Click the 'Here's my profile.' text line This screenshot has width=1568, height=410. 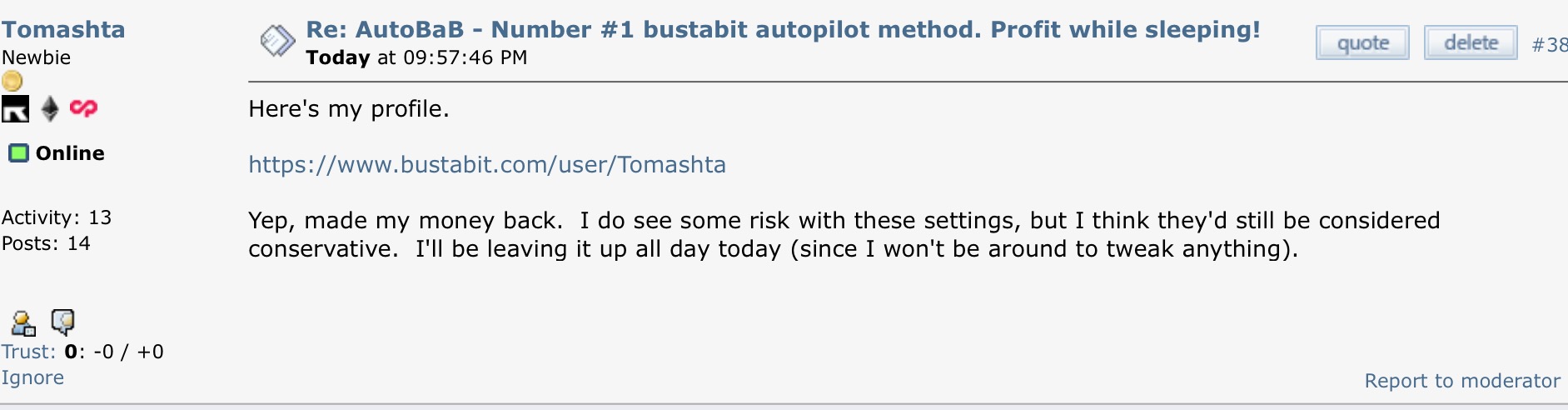pyautogui.click(x=349, y=109)
